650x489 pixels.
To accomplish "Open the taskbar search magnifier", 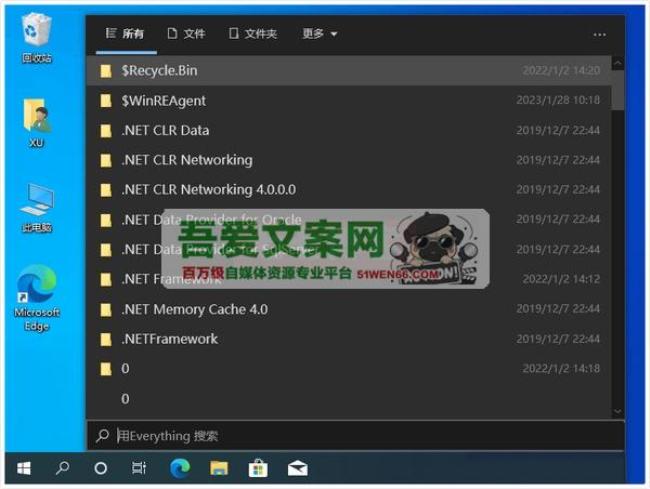I will (62, 468).
